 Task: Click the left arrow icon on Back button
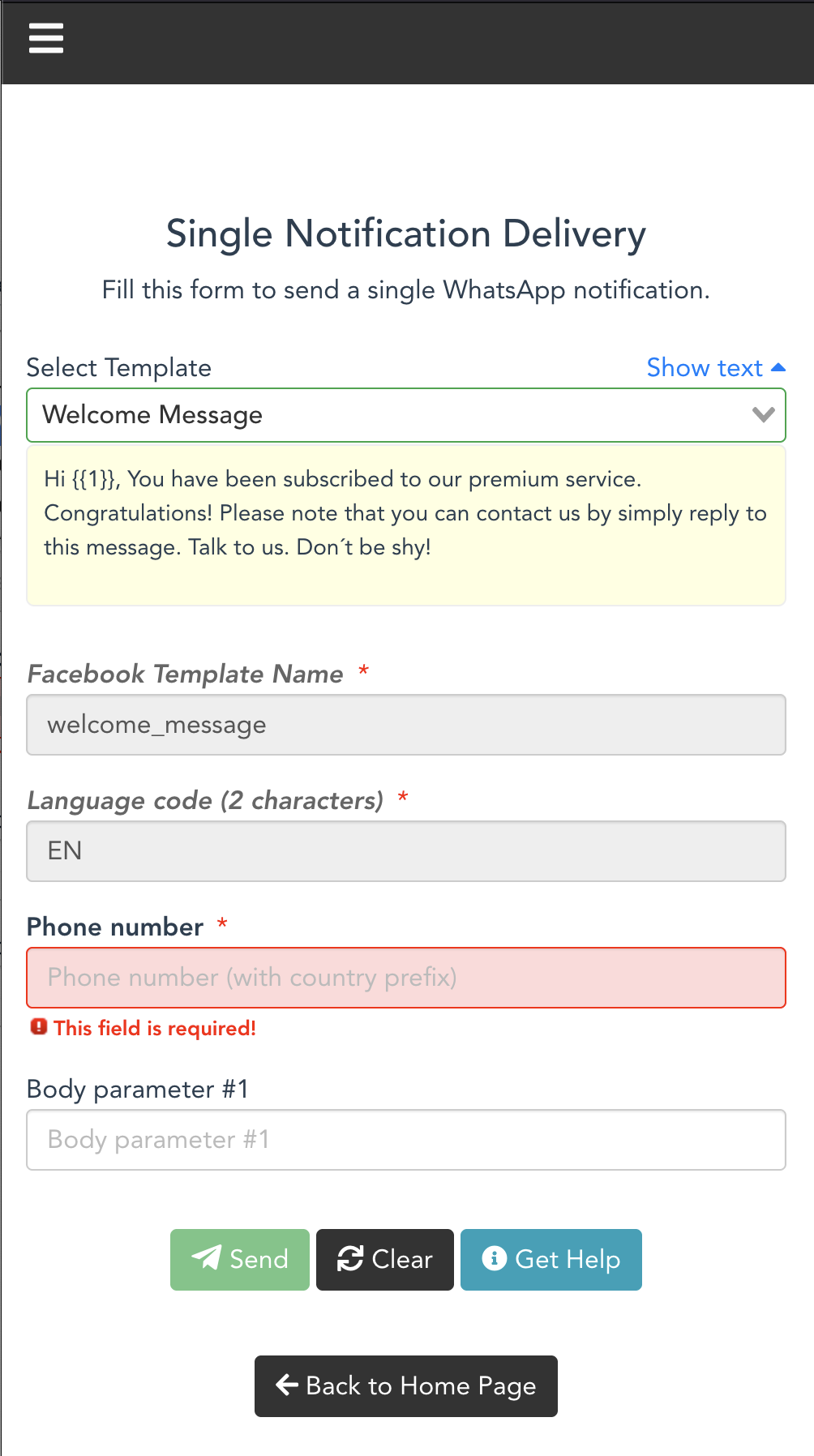[x=287, y=1385]
